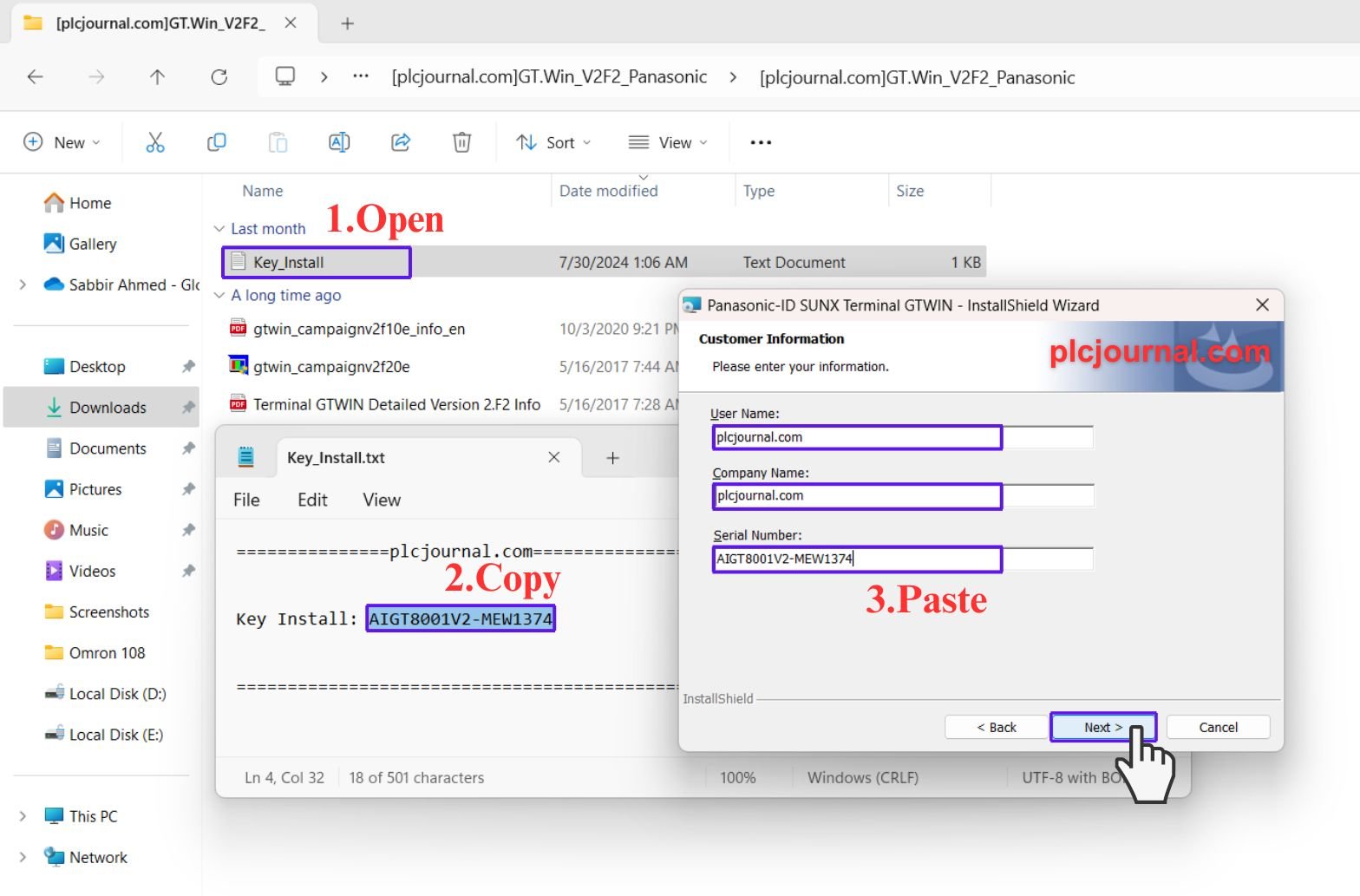This screenshot has height=896, width=1360.
Task: Click the Serial Number input field
Action: 902,559
